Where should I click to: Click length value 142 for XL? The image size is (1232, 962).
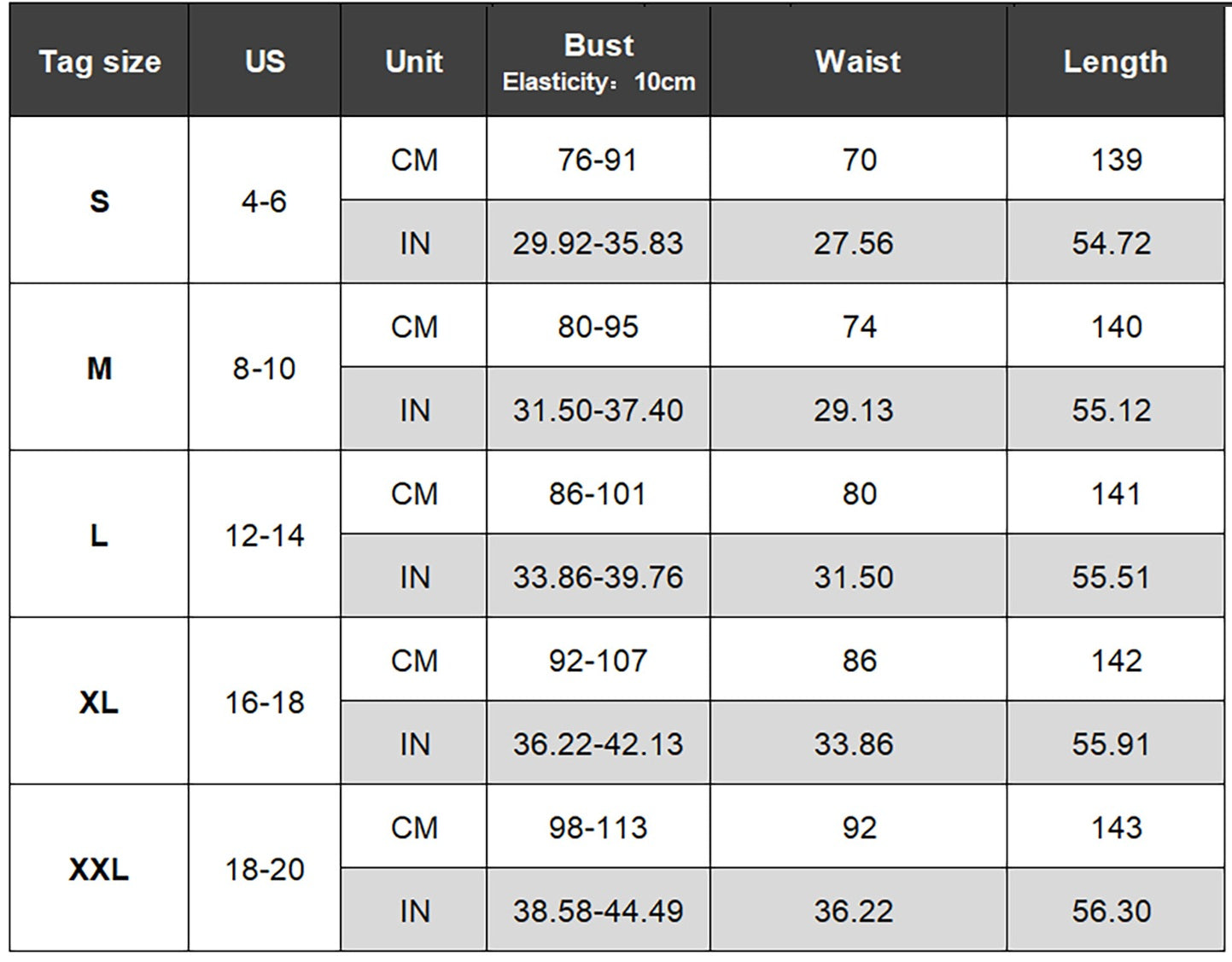click(1115, 660)
